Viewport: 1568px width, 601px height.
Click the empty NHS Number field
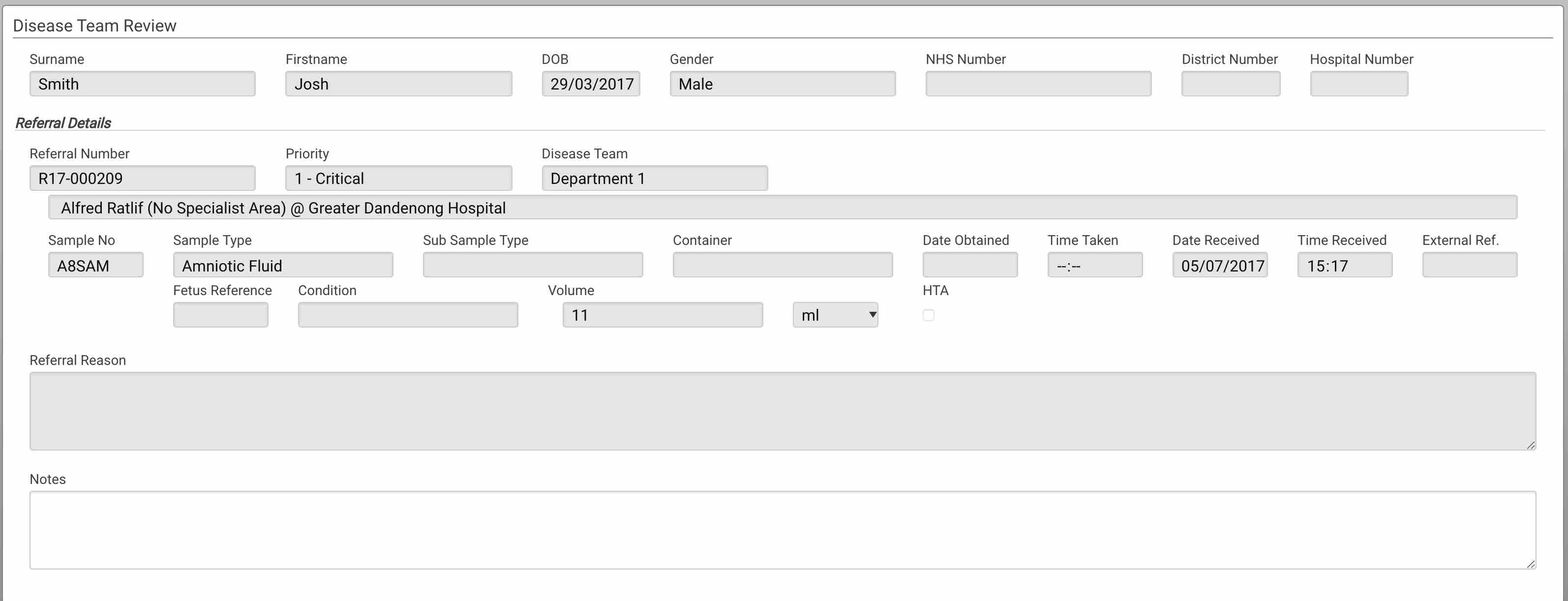click(1038, 84)
